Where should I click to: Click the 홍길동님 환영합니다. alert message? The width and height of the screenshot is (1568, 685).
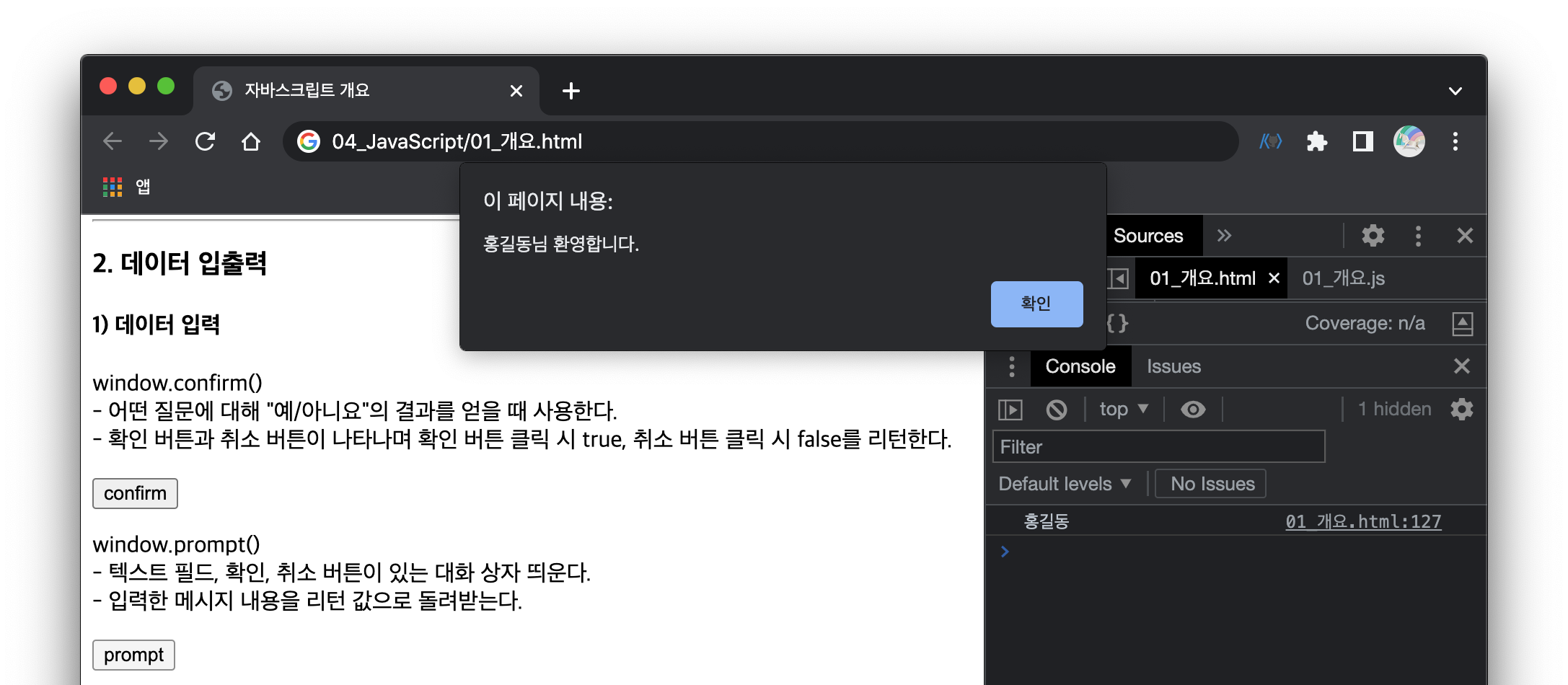click(561, 244)
